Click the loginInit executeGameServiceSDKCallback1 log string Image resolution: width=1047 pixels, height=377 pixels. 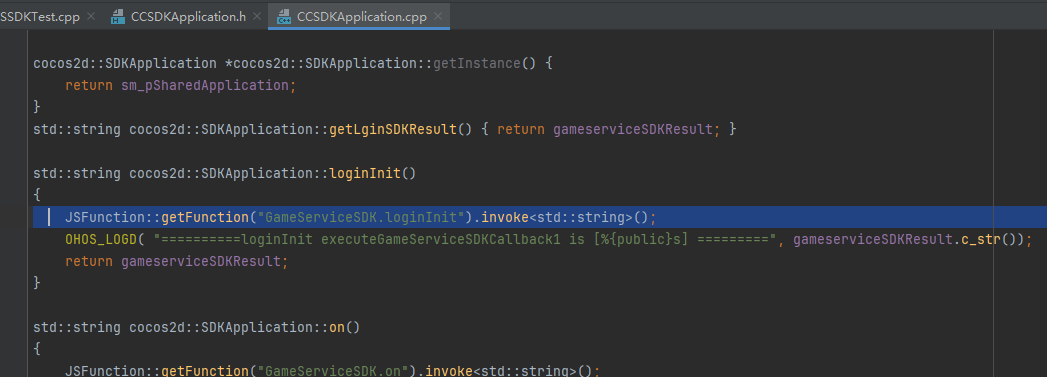(x=466, y=239)
